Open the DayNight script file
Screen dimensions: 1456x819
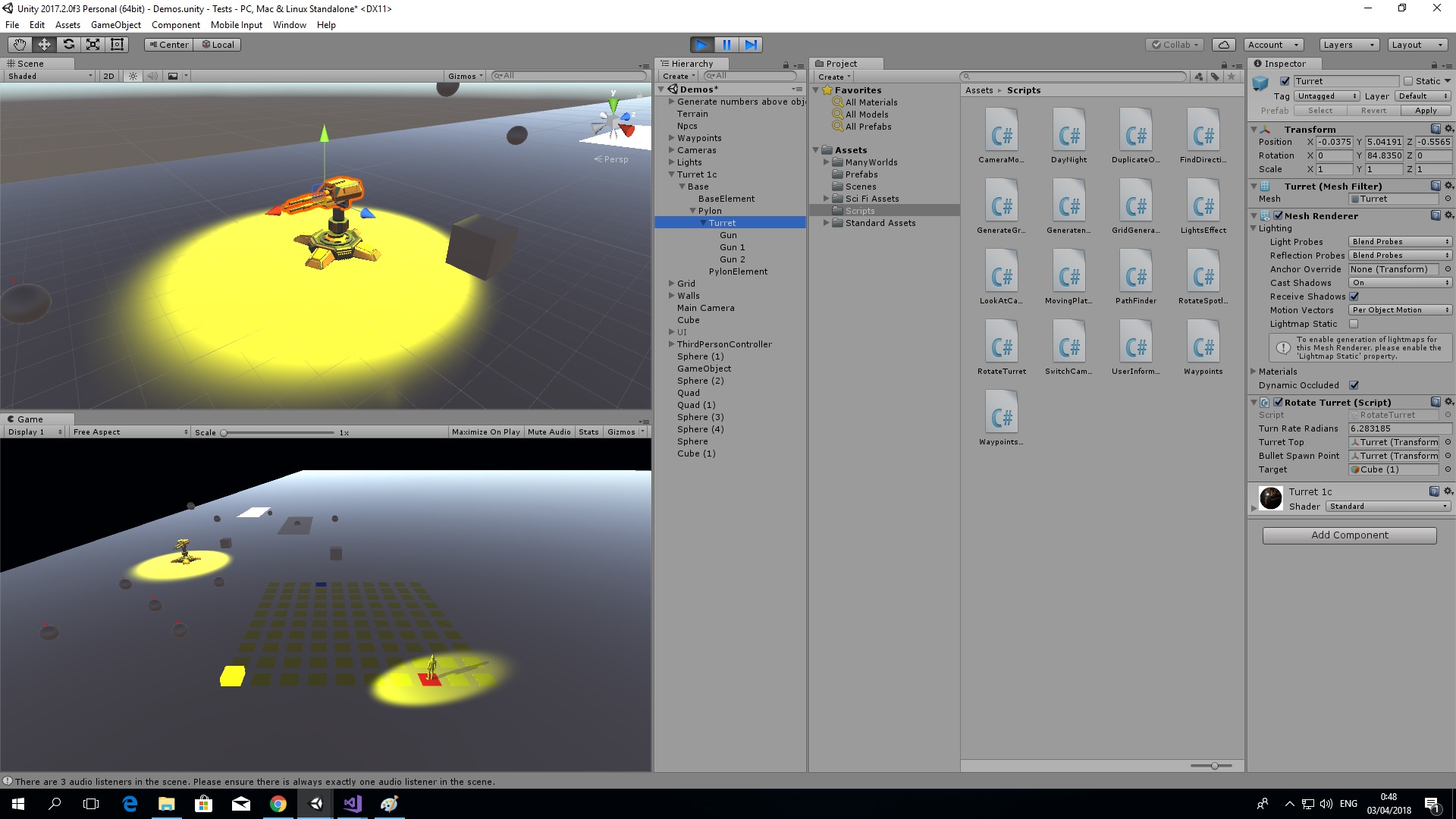coord(1068,136)
